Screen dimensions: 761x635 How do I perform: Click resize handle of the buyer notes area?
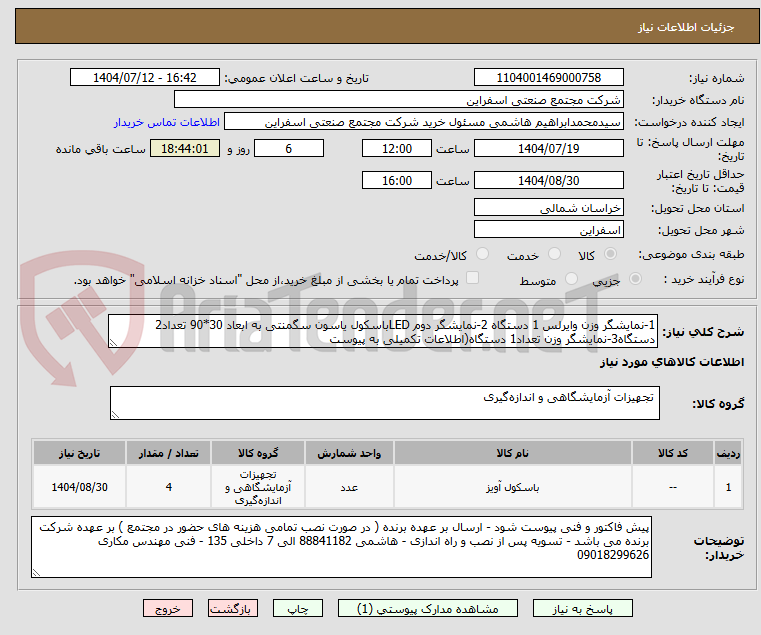pyautogui.click(x=36, y=573)
